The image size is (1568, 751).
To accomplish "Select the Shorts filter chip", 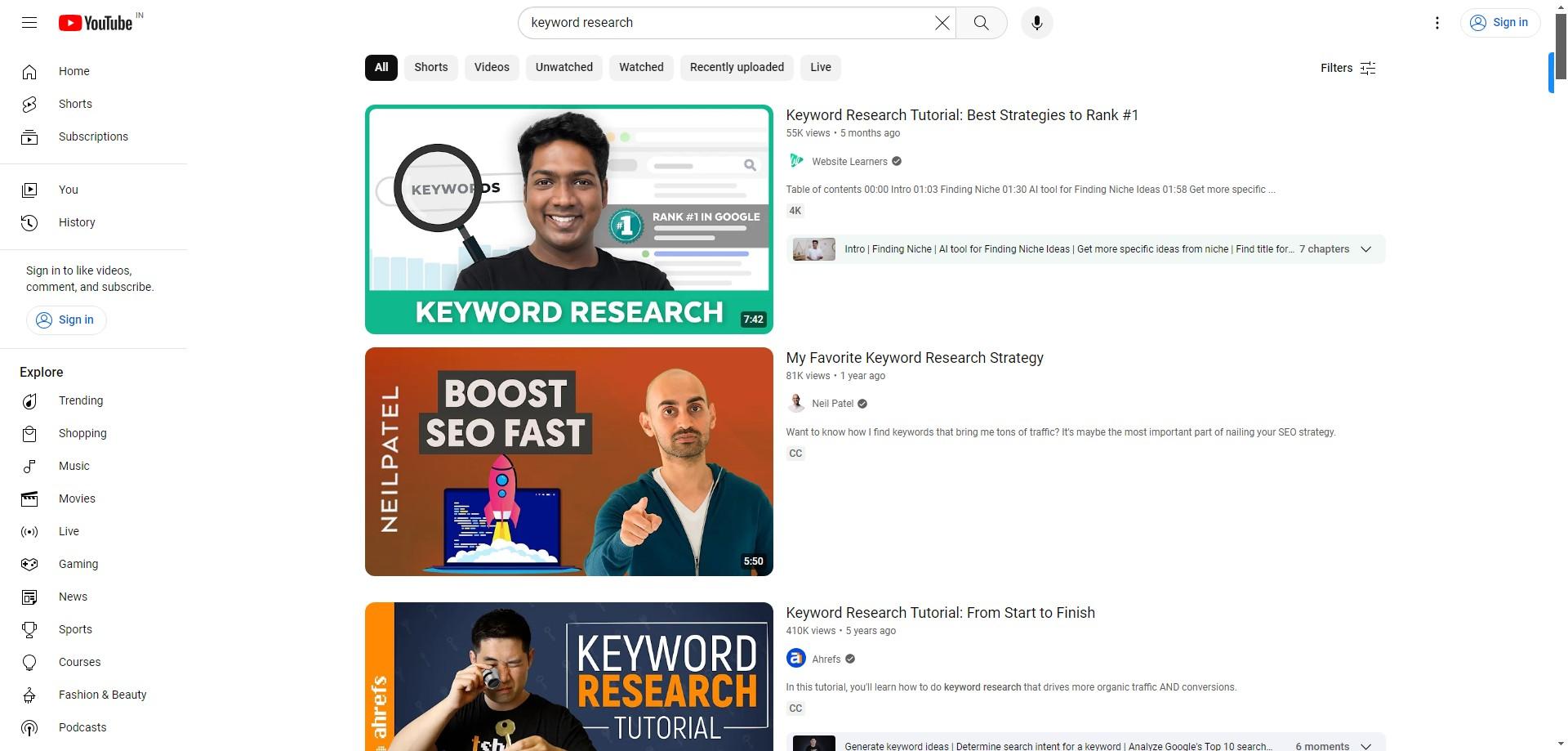I will tap(431, 67).
